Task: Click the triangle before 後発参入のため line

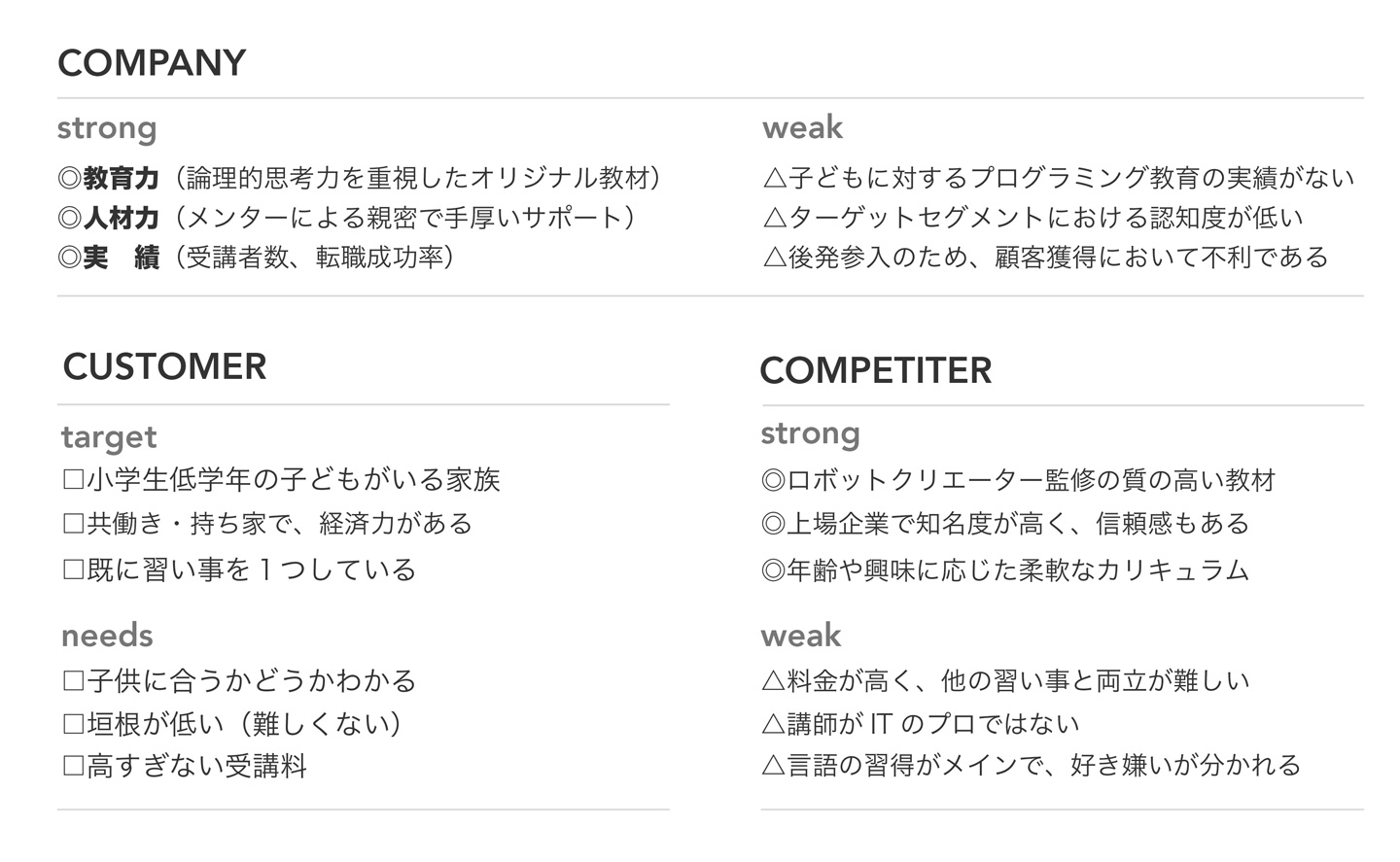Action: [775, 259]
